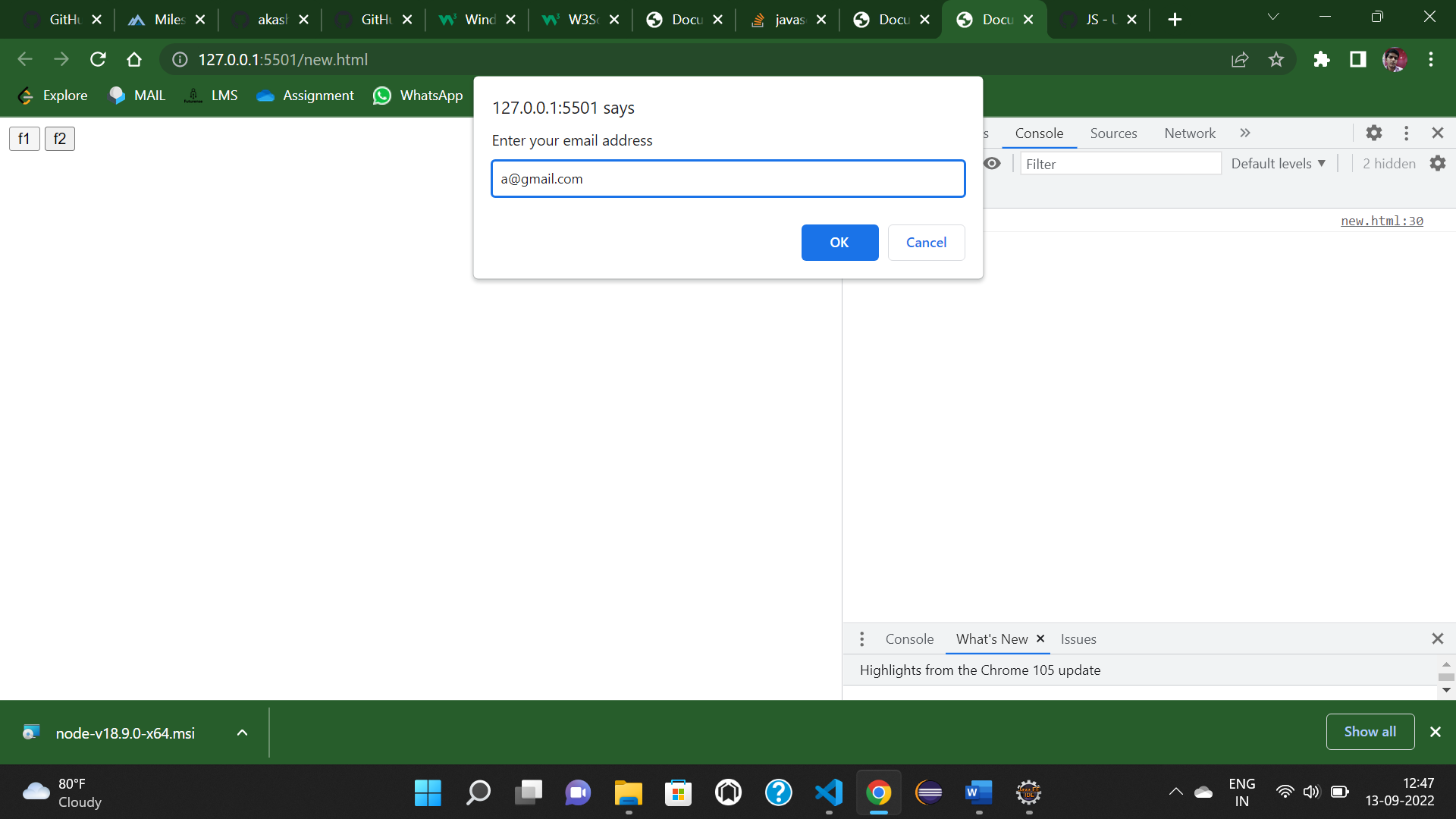Click Show all downloads
1456x819 pixels.
point(1370,732)
